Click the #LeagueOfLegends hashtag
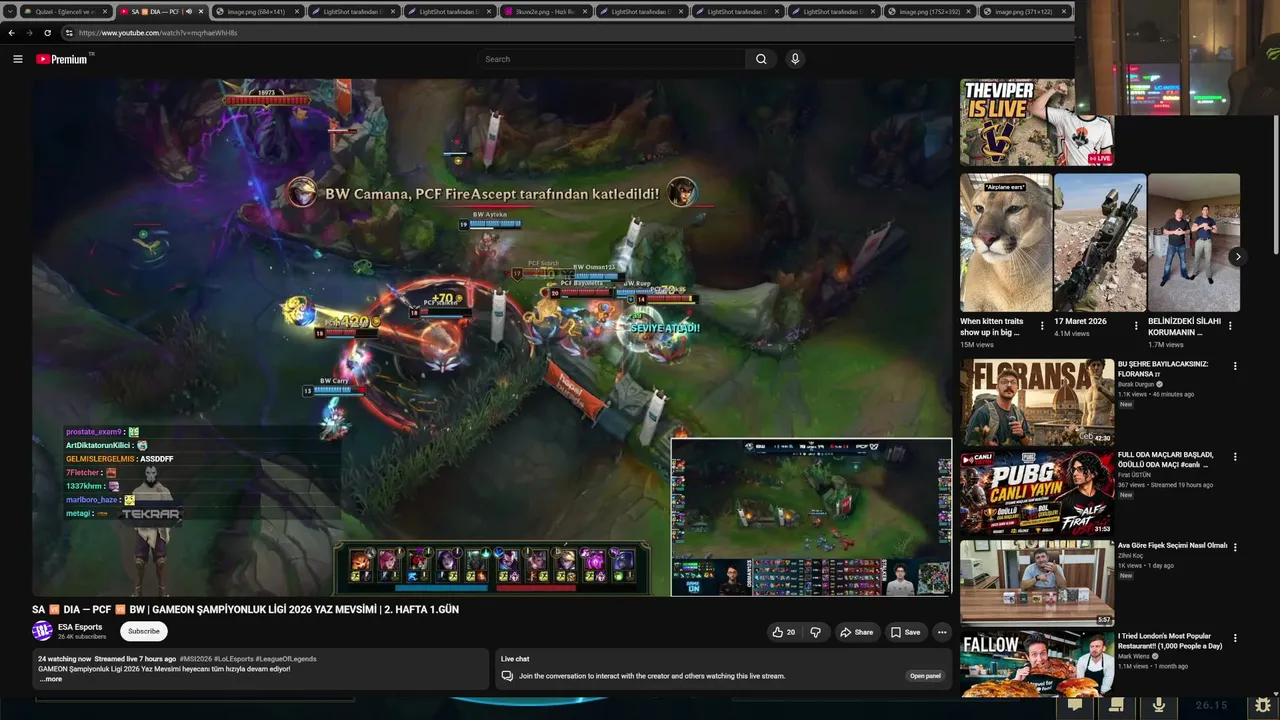The width and height of the screenshot is (1280, 720). click(x=286, y=659)
